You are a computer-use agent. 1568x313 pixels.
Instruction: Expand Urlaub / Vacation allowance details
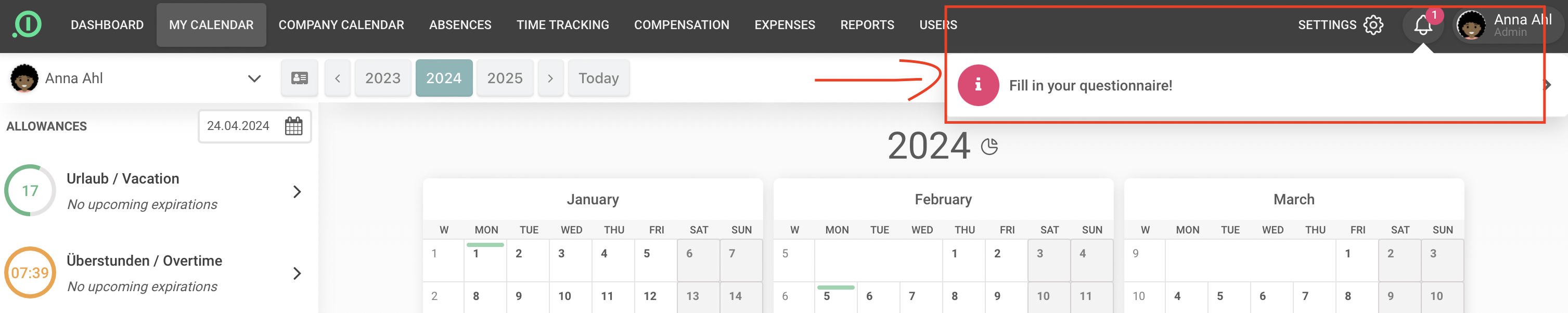click(297, 191)
